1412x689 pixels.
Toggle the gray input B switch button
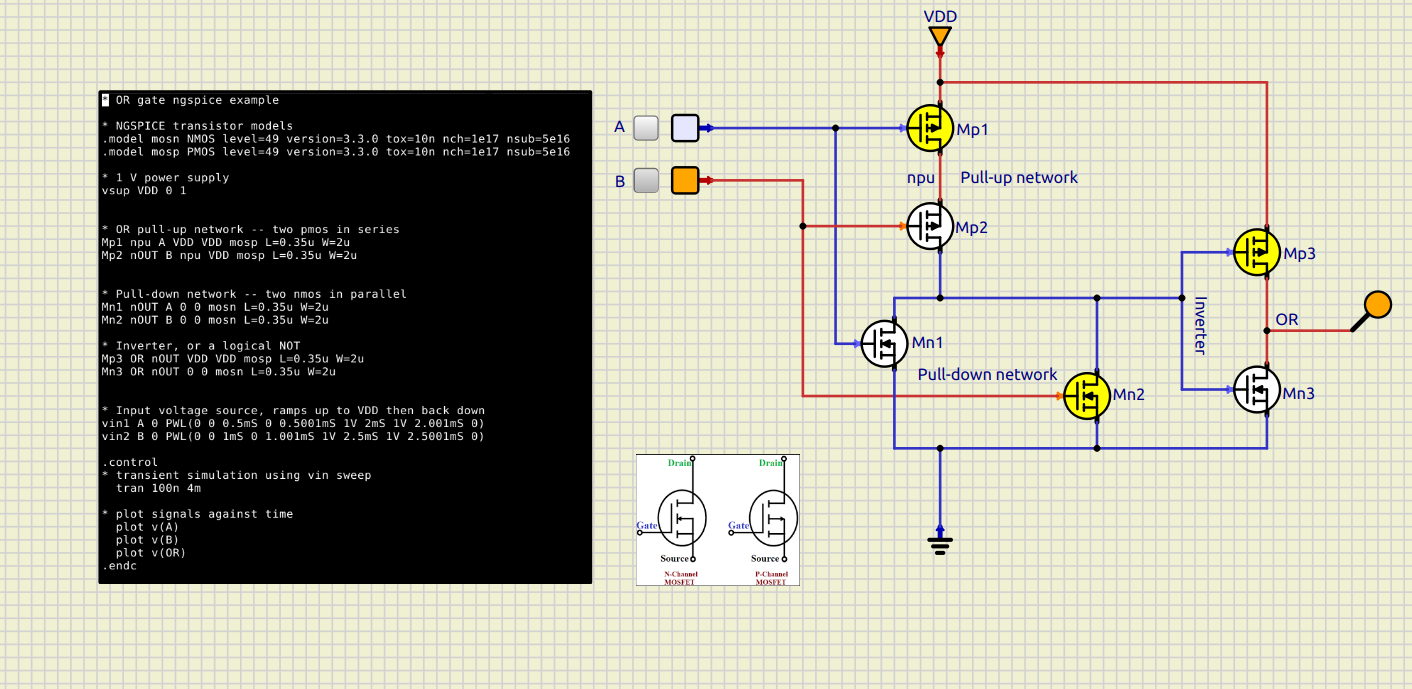click(647, 180)
